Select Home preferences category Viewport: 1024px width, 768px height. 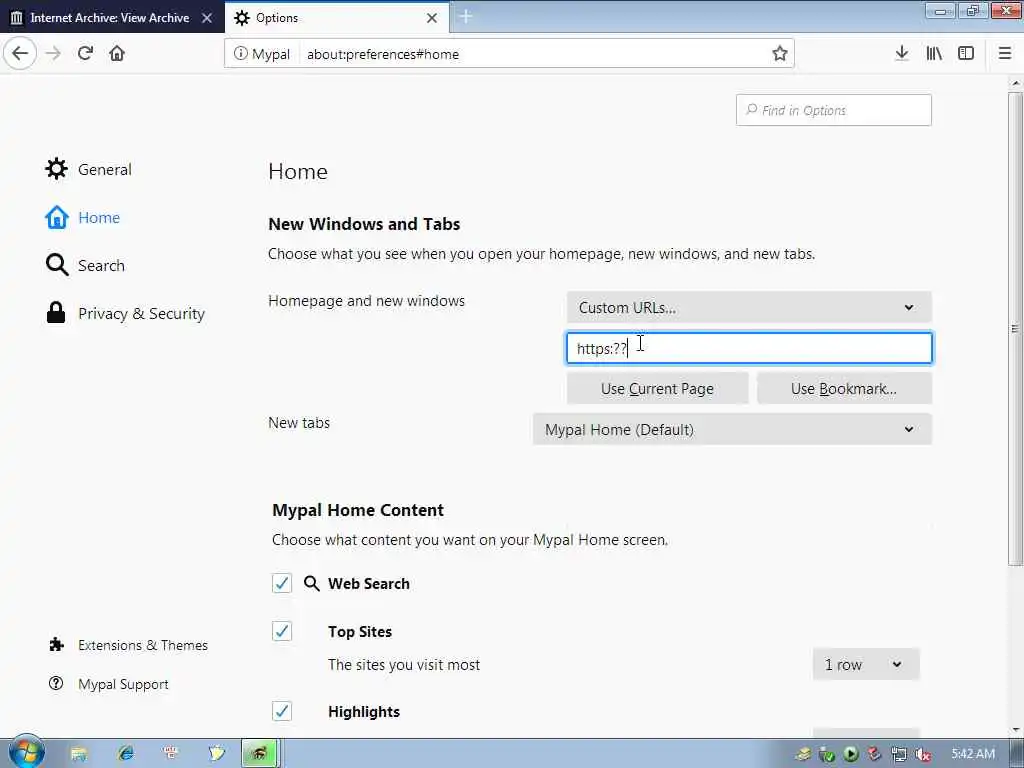click(82, 217)
